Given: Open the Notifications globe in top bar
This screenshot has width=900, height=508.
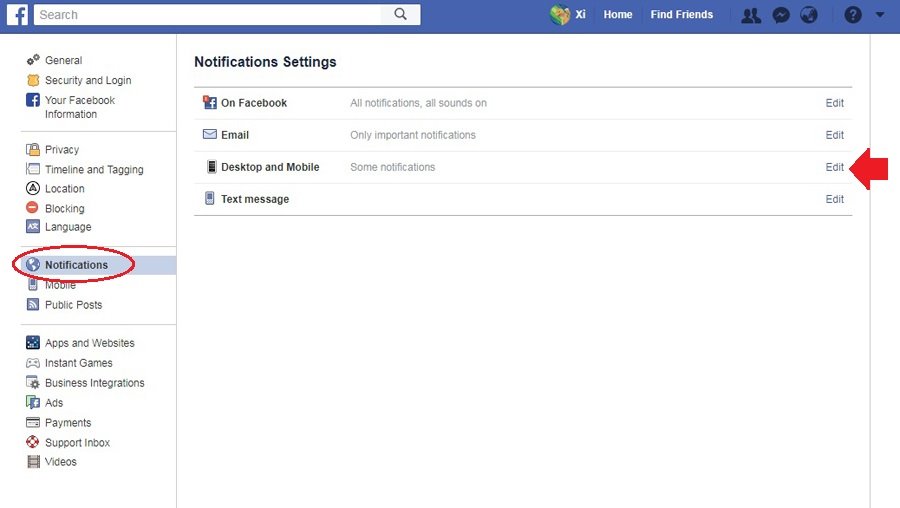Looking at the screenshot, I should coord(809,15).
